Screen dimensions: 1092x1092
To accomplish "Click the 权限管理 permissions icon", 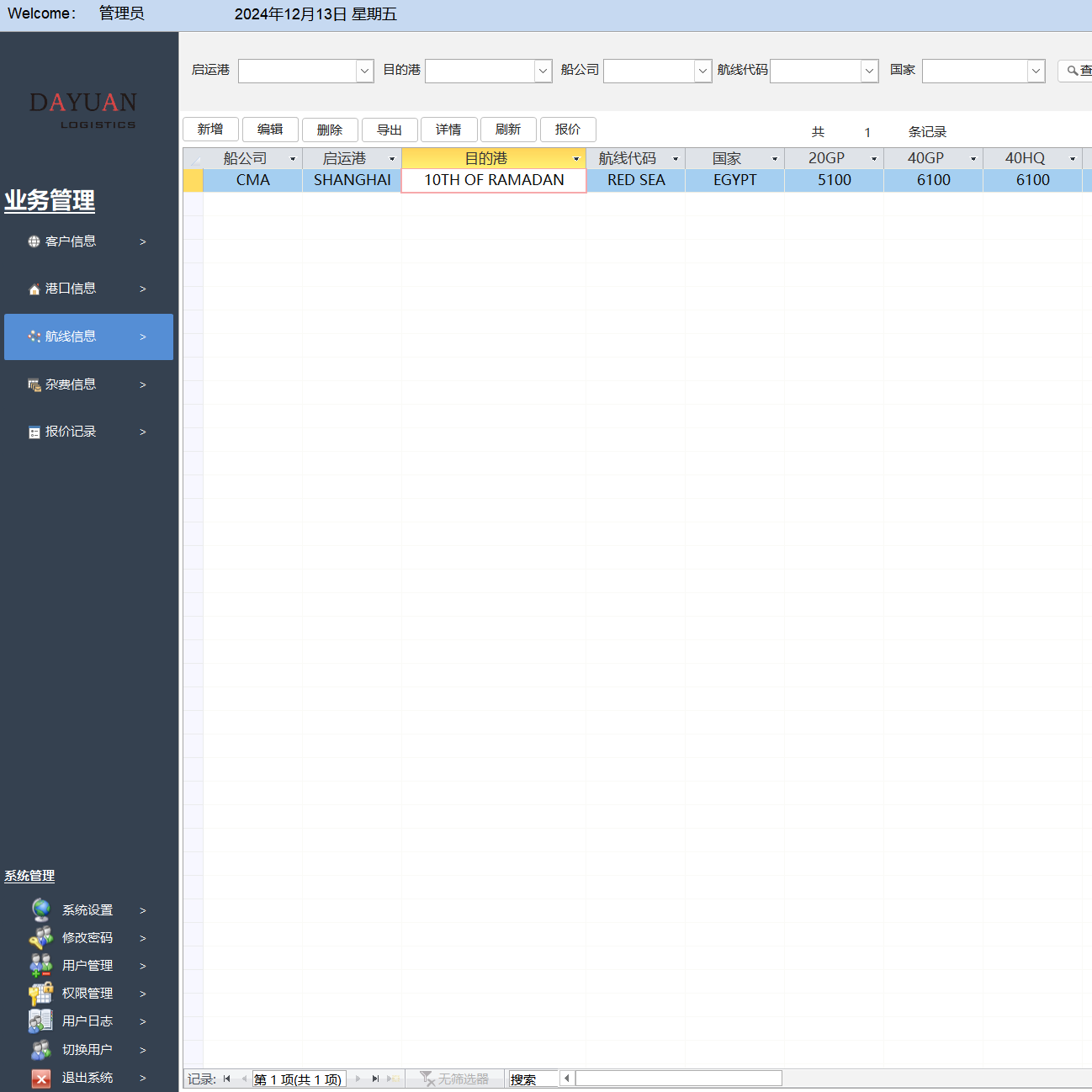I will 40,993.
